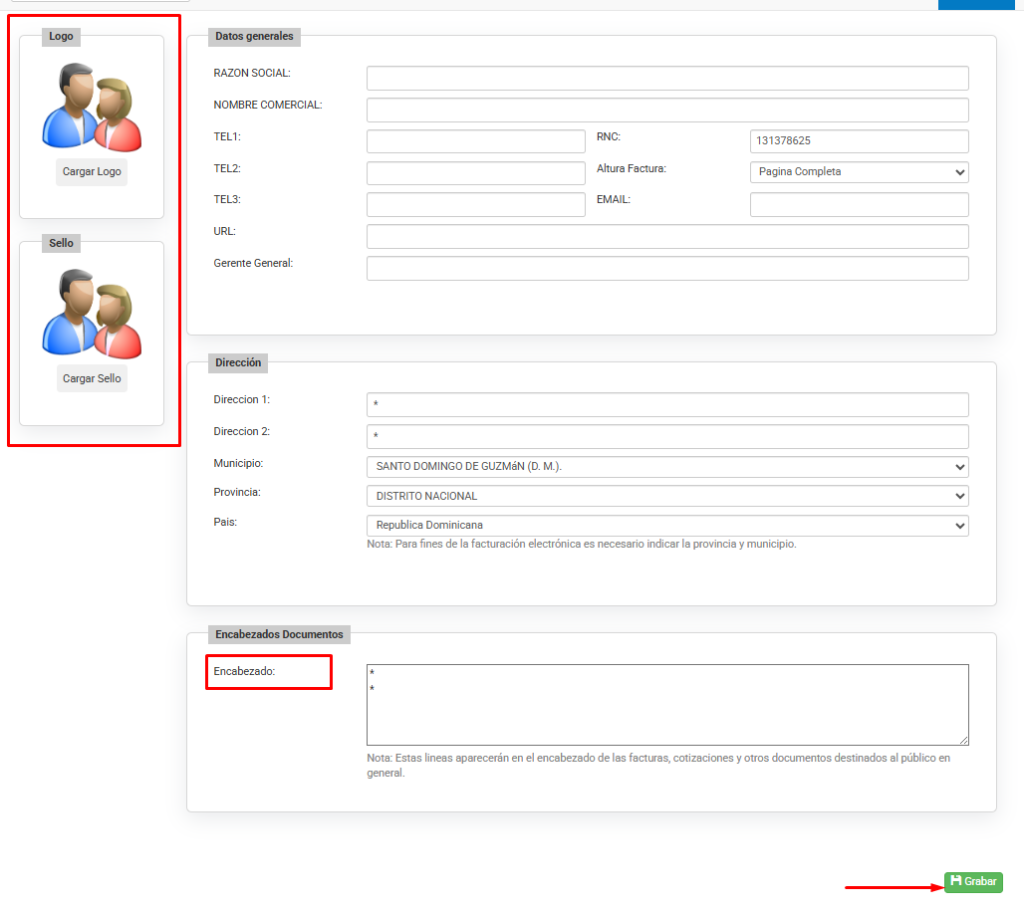Screen dimensions: 1024x913
Task: Click the Sello placeholder people image
Action: (91, 313)
